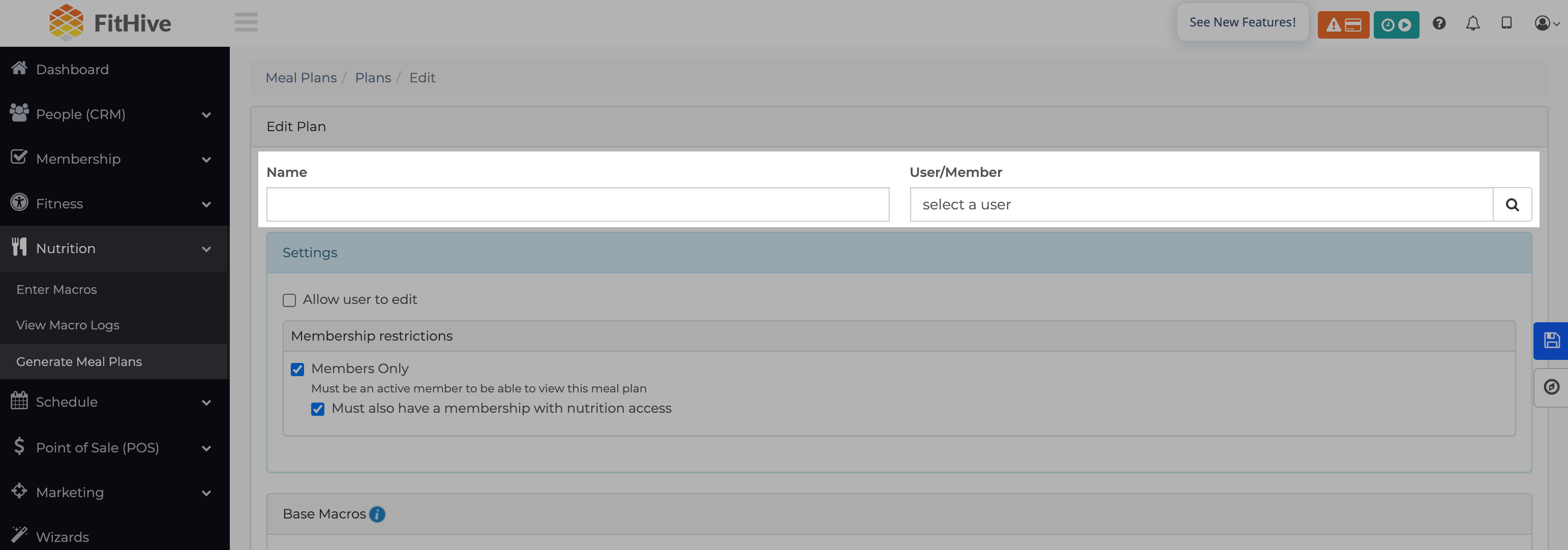
Task: Go to Meal Plans breadcrumb link
Action: point(300,78)
